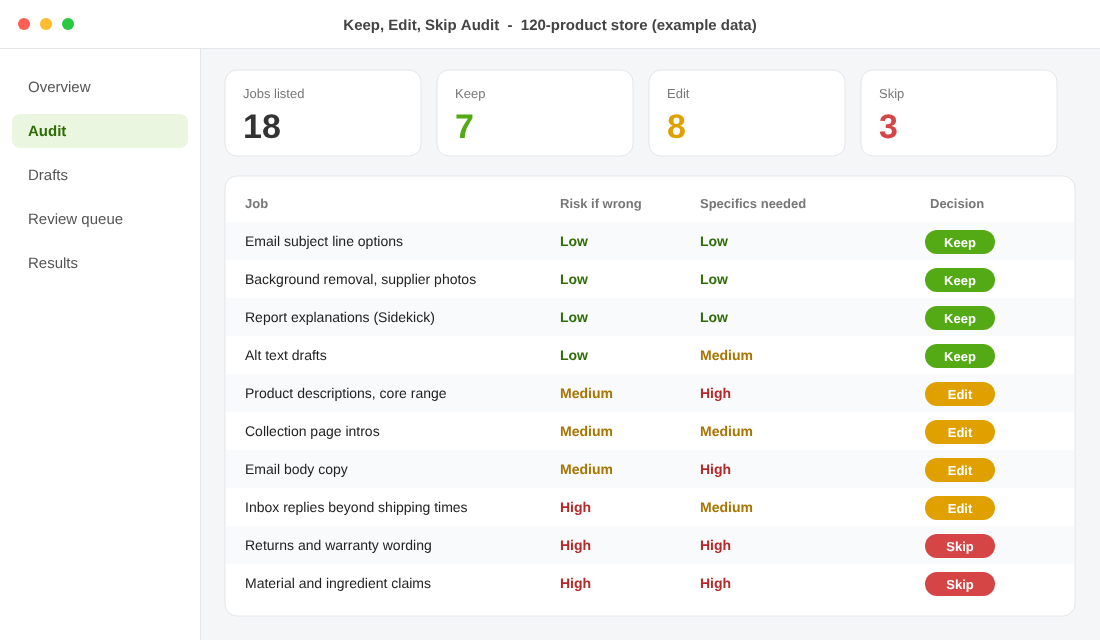
Task: Click Edit badge for Email body copy
Action: point(960,470)
